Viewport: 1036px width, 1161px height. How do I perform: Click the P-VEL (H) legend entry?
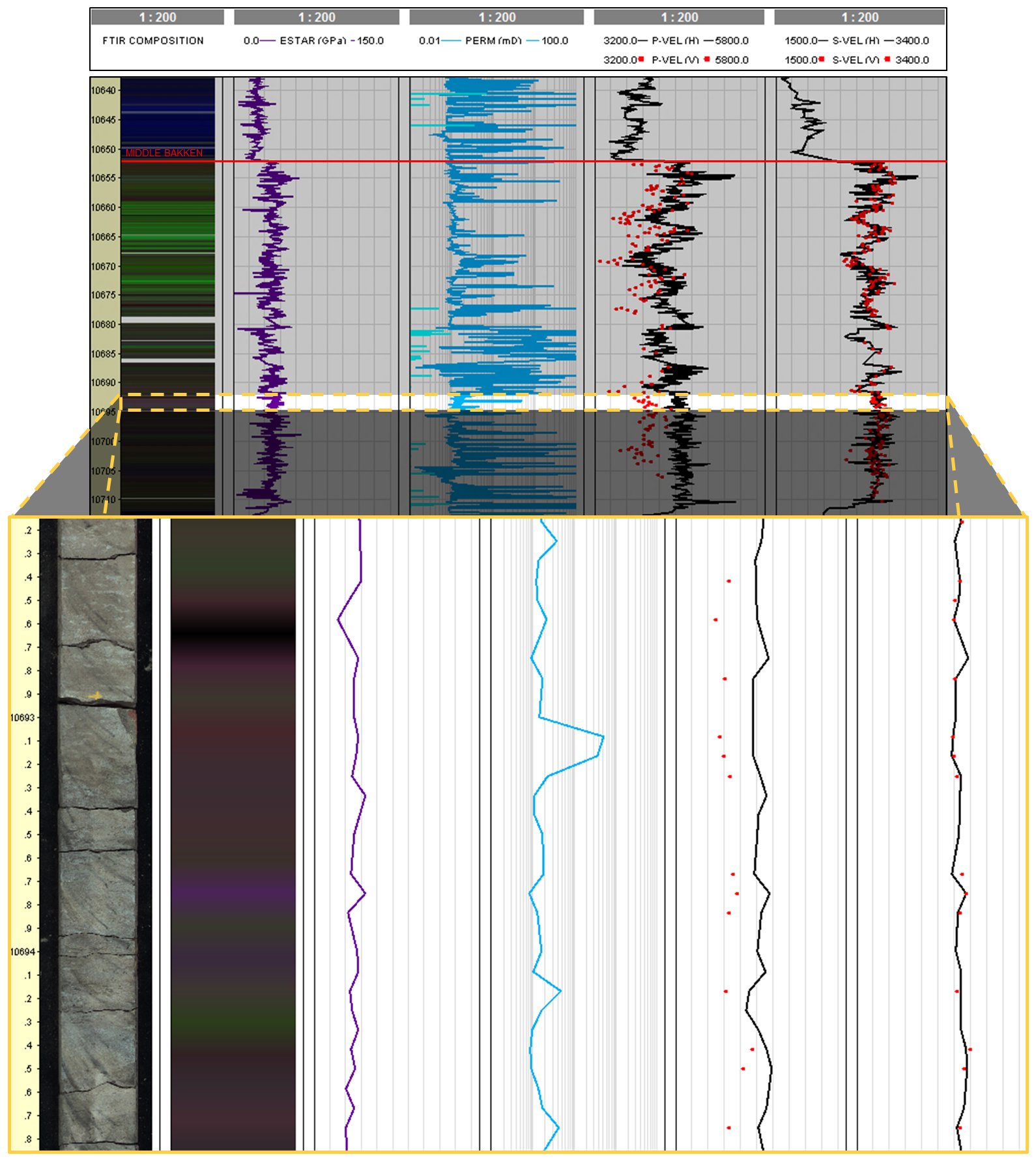coord(675,40)
